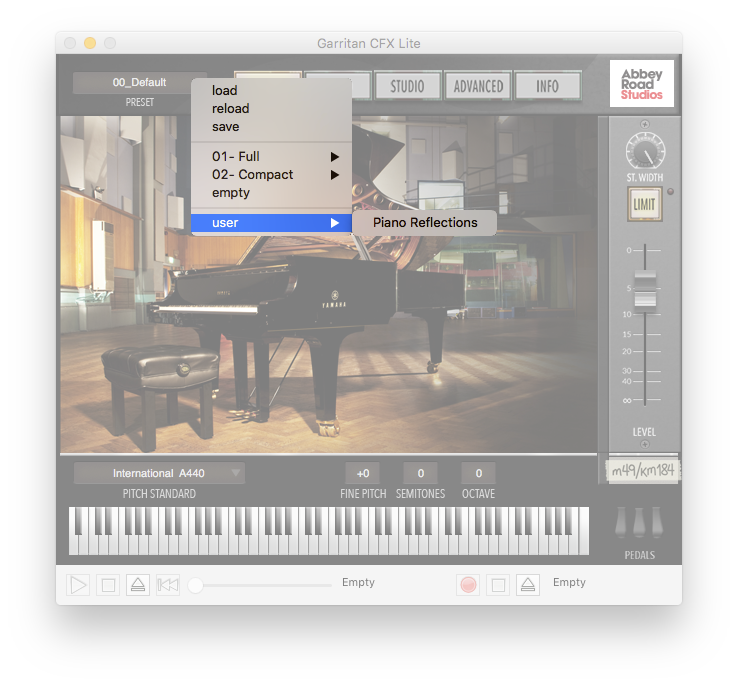Toggle the LIMIT button
The image size is (738, 685).
(644, 204)
